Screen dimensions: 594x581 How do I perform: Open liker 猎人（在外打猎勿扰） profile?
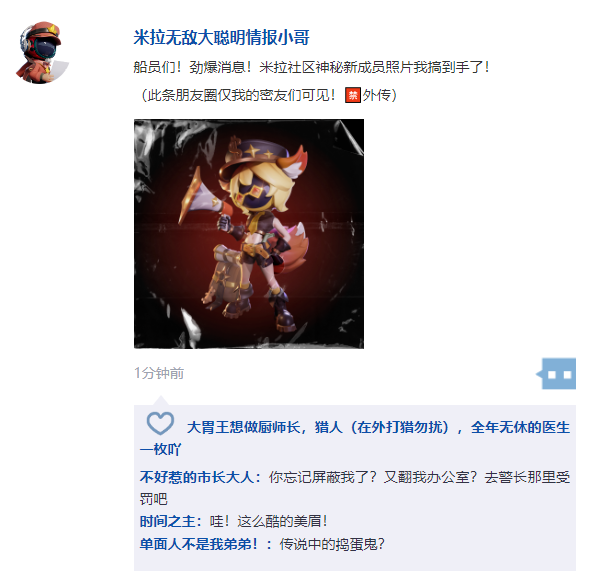382,428
